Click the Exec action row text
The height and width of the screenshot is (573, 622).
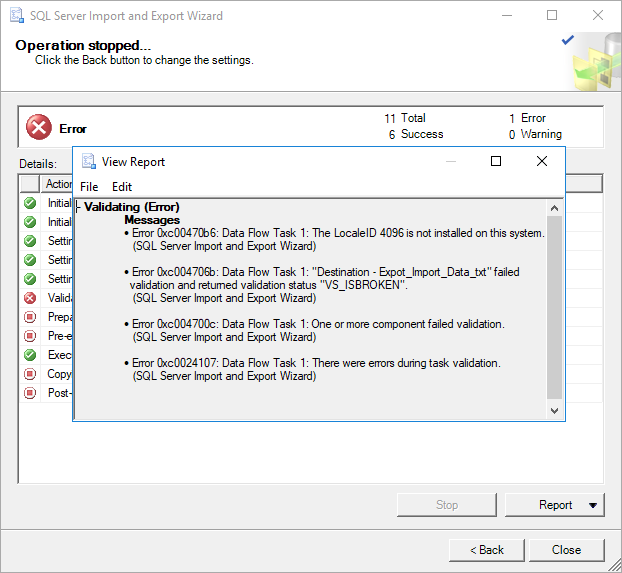[60, 355]
